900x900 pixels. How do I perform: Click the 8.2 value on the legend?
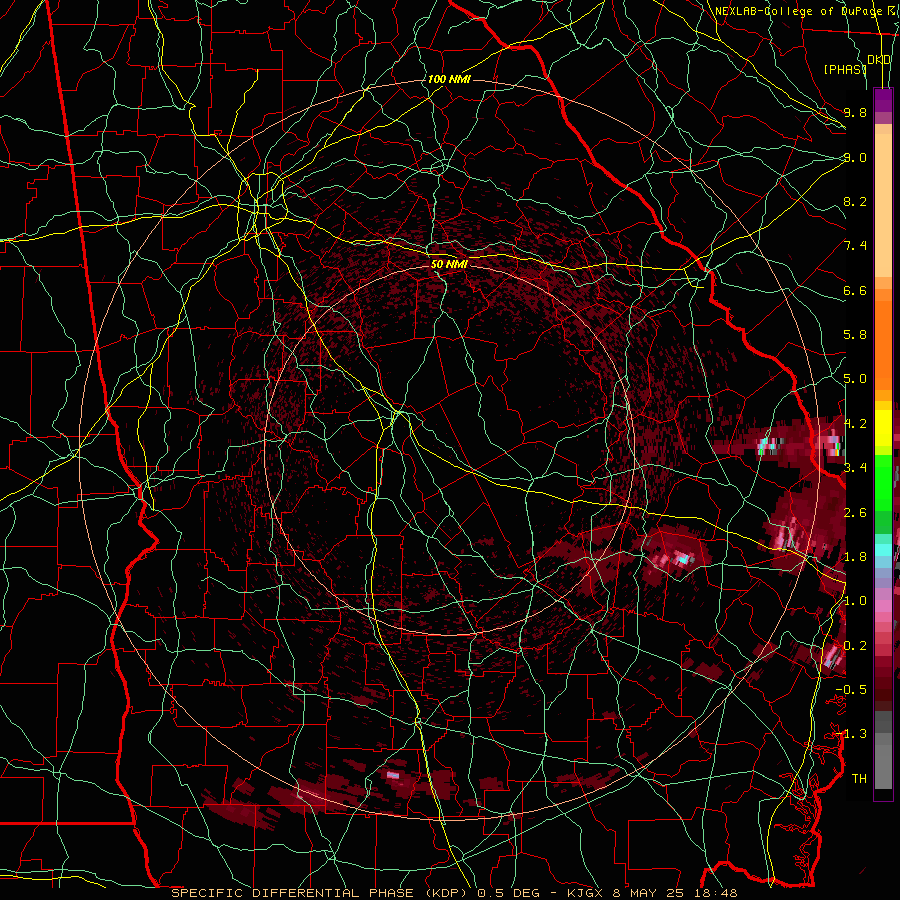pyautogui.click(x=855, y=201)
